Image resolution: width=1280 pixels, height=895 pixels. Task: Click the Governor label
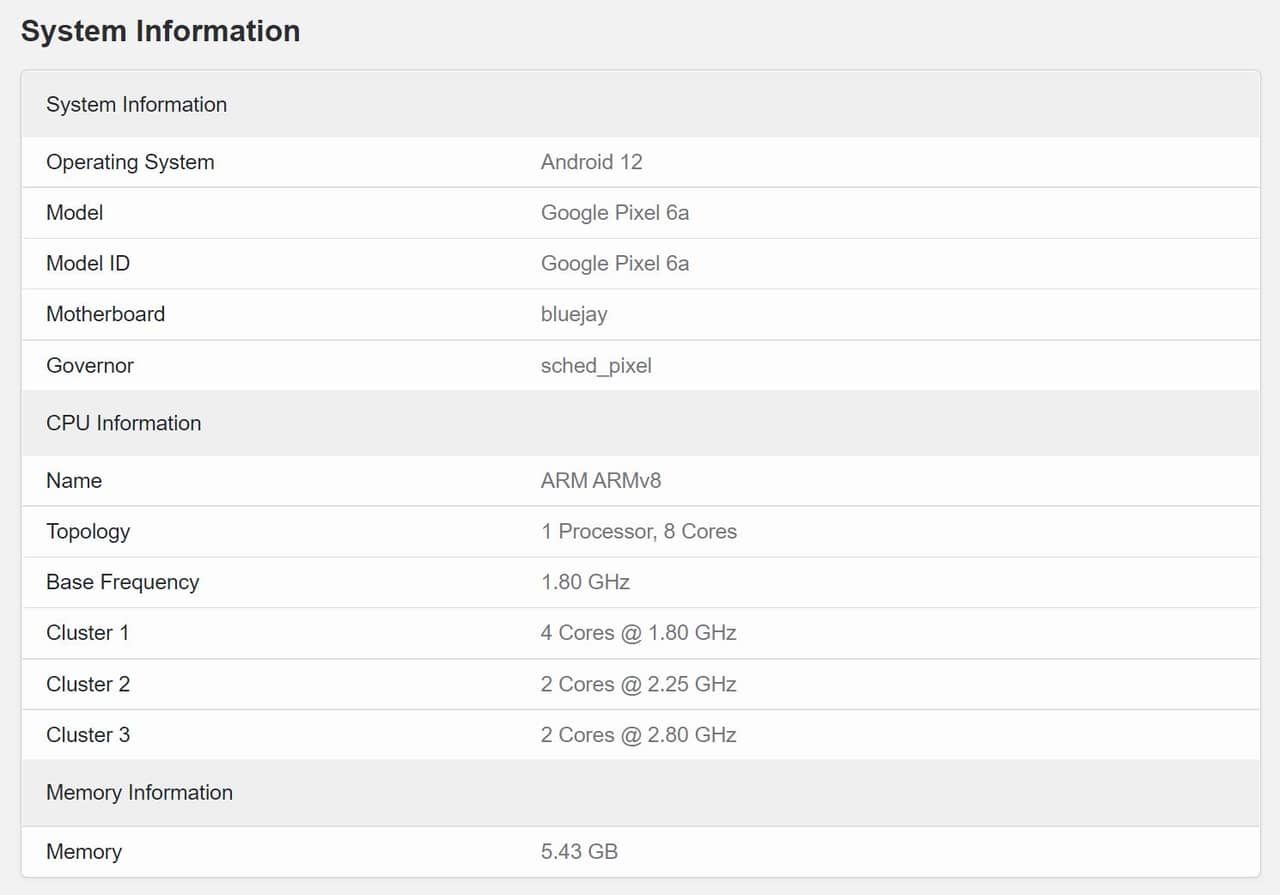pos(90,366)
